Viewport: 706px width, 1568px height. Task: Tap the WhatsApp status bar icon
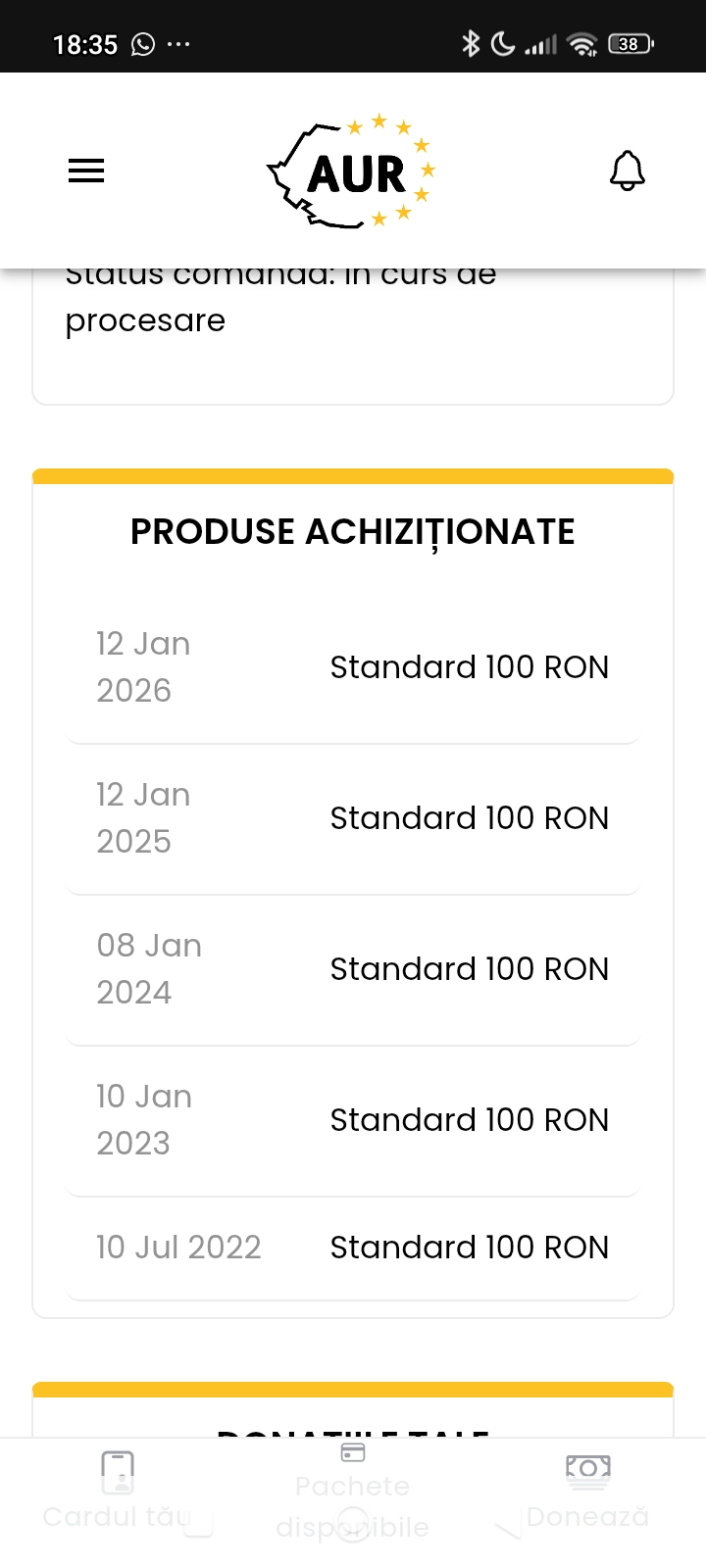click(143, 44)
